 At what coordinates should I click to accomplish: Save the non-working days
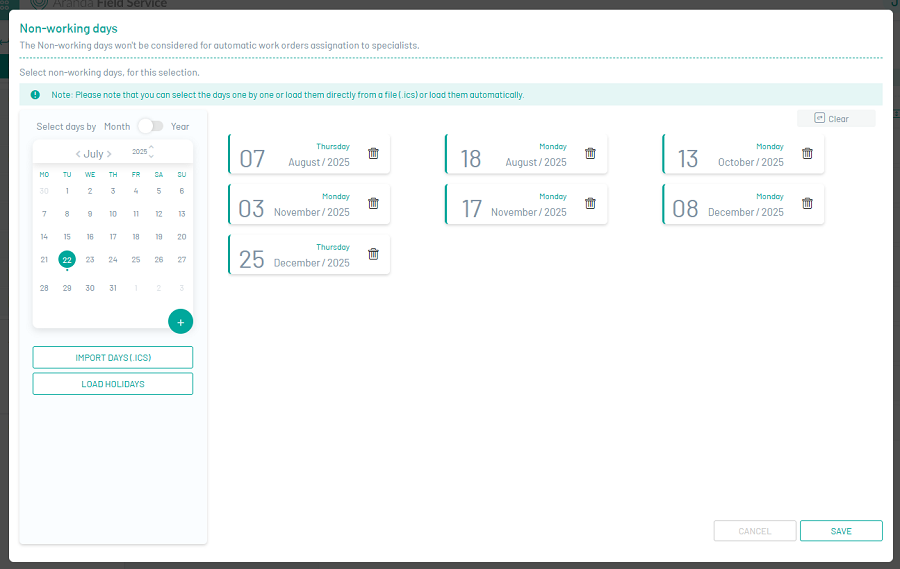coord(841,531)
